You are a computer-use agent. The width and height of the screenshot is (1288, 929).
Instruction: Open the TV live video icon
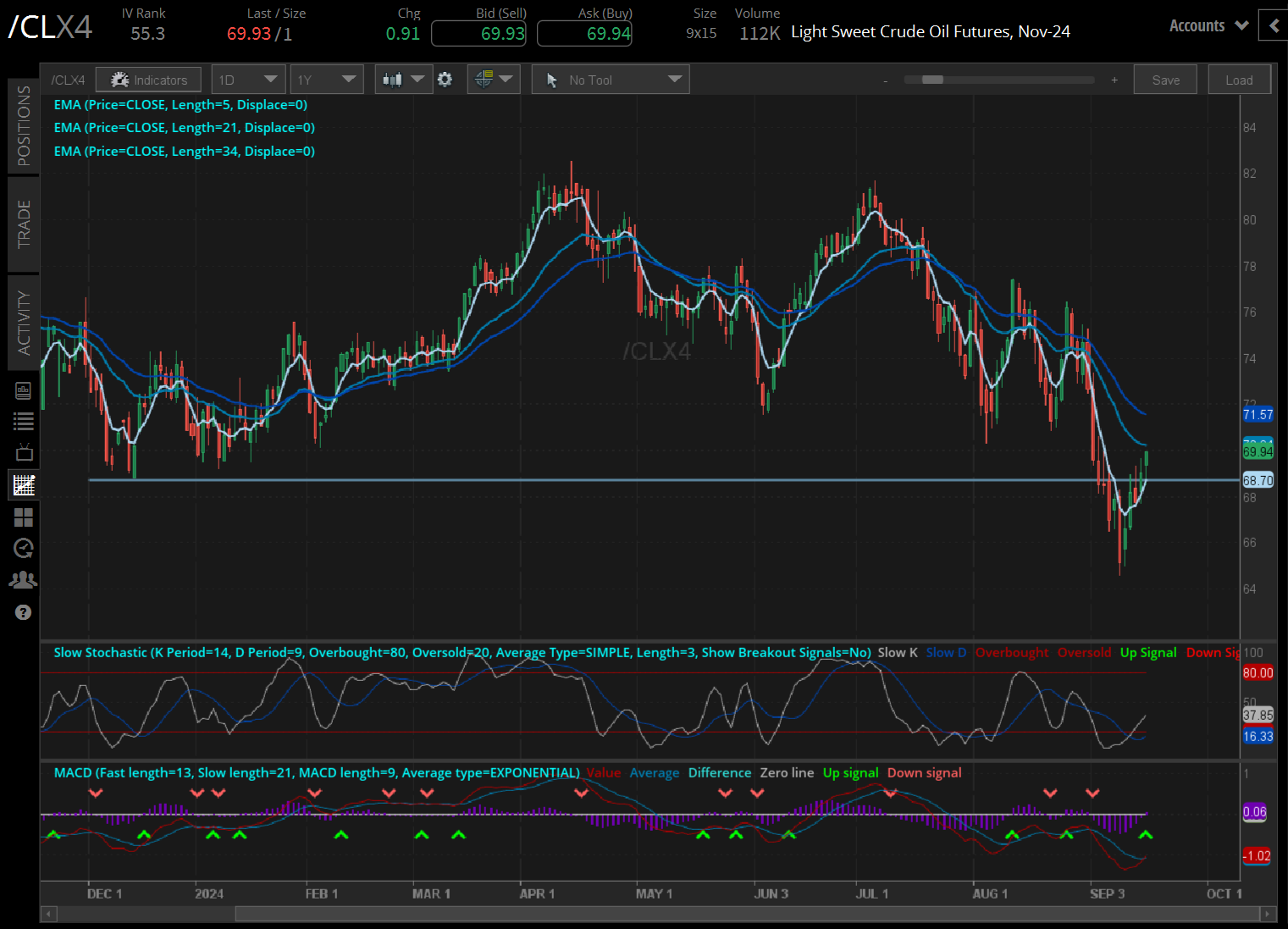click(x=24, y=452)
